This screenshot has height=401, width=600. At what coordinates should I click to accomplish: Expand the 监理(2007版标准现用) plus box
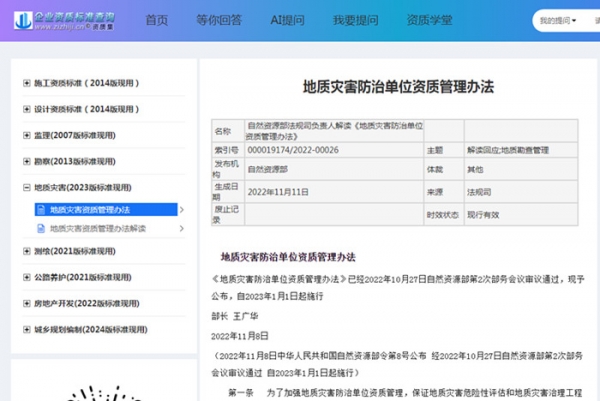pos(27,135)
